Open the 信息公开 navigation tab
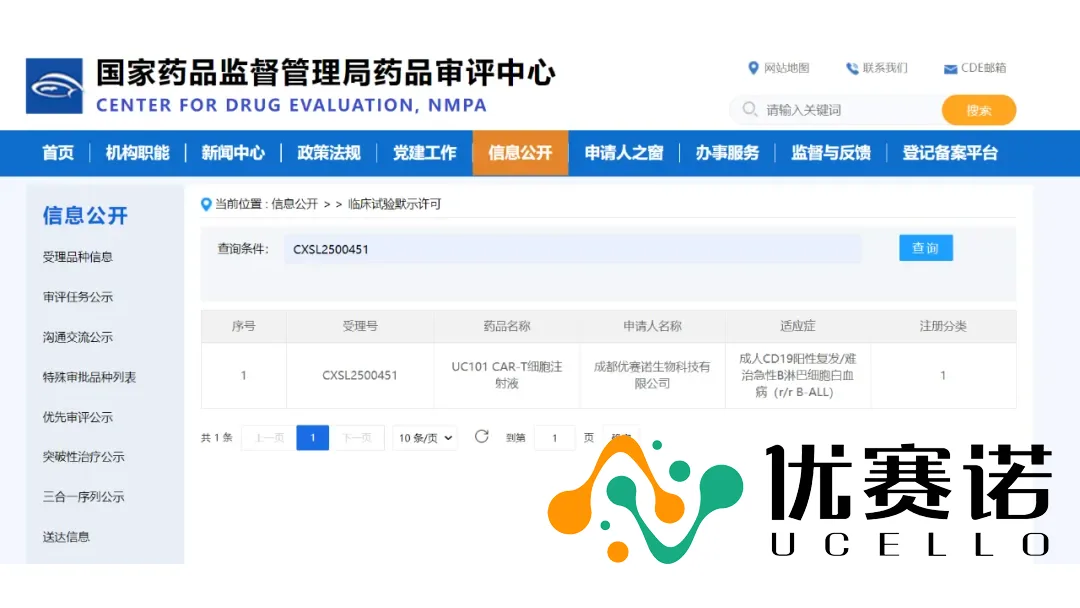 tap(520, 153)
